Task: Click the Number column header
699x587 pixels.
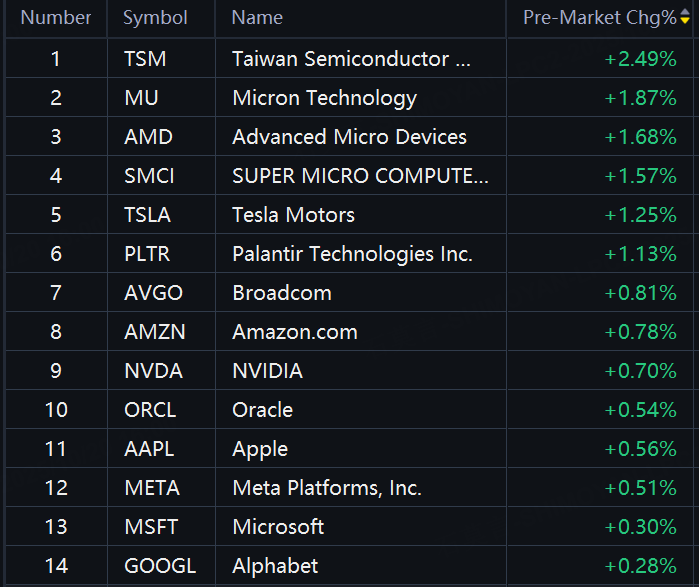Action: click(56, 18)
